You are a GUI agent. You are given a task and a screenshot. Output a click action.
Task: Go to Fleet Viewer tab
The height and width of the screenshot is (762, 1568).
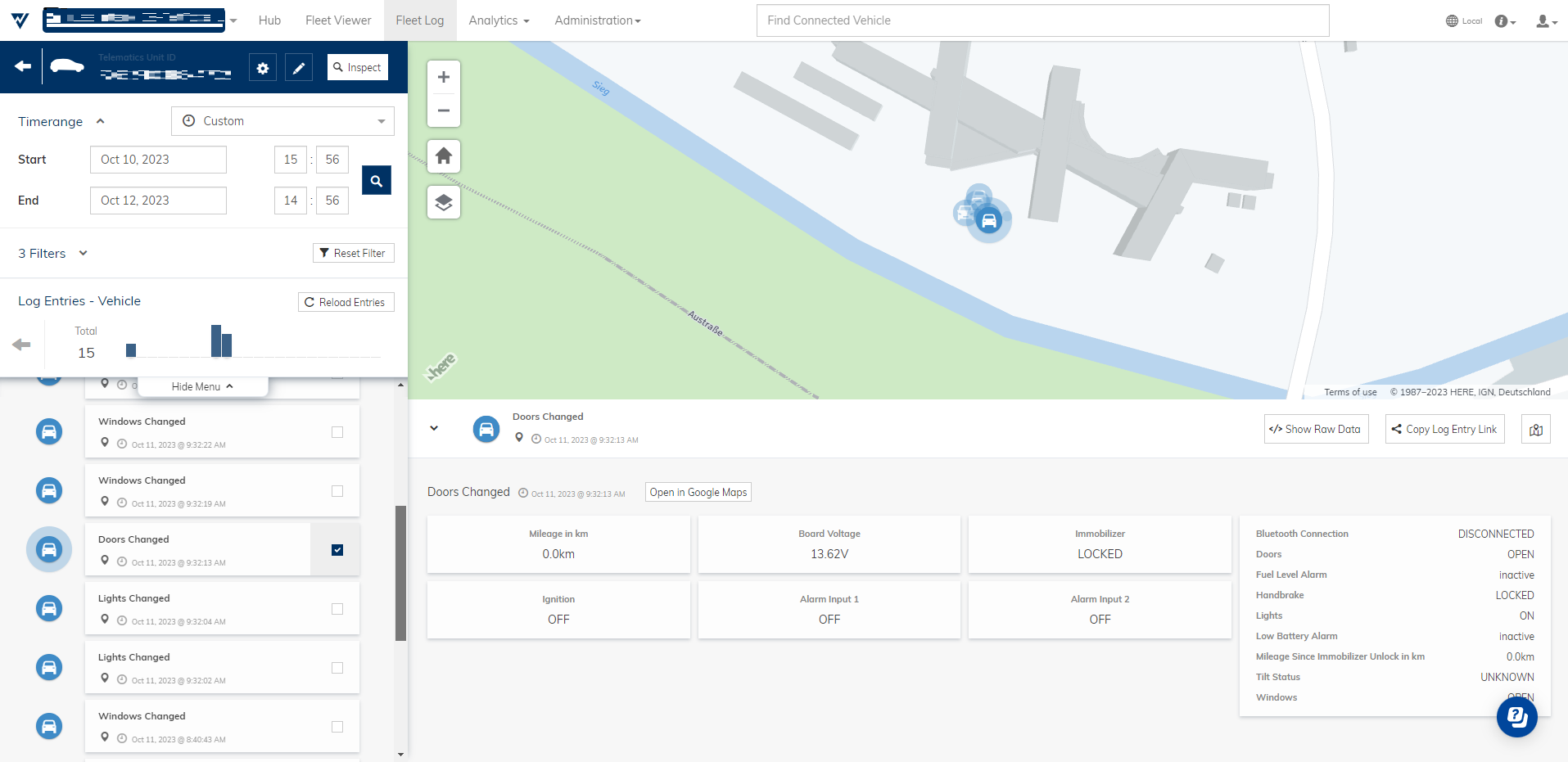(338, 20)
